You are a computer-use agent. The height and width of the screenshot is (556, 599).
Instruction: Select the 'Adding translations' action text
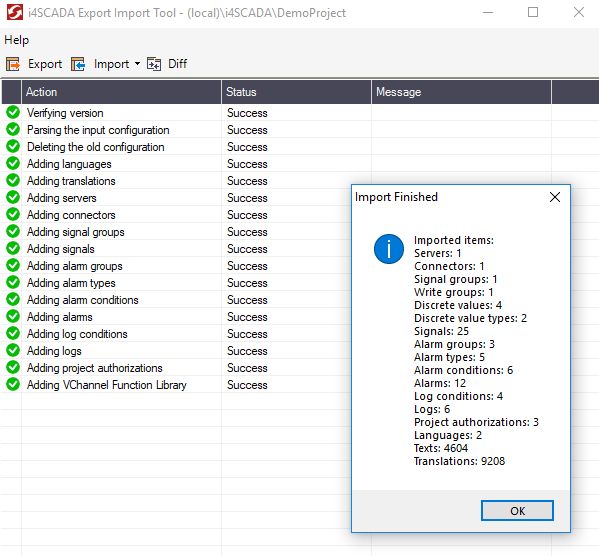click(x=71, y=181)
